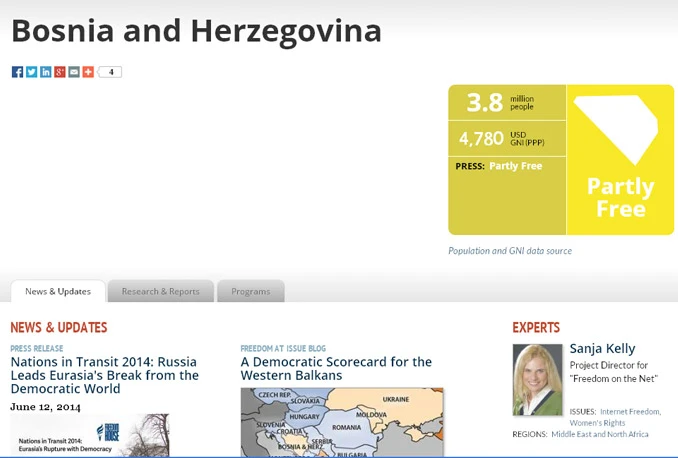Open the Programs tab
This screenshot has height=458, width=678.
click(x=251, y=291)
